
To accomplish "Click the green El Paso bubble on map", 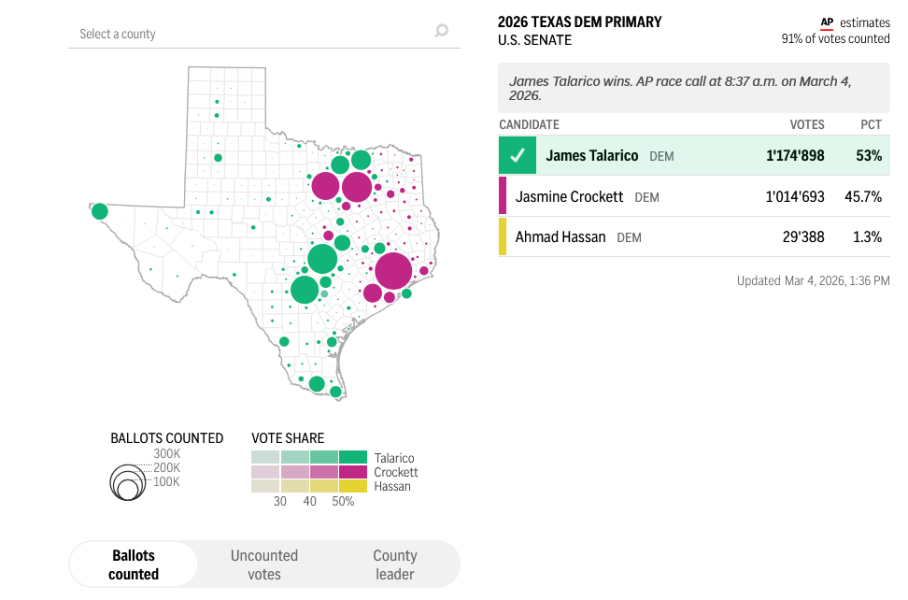I will click(100, 211).
